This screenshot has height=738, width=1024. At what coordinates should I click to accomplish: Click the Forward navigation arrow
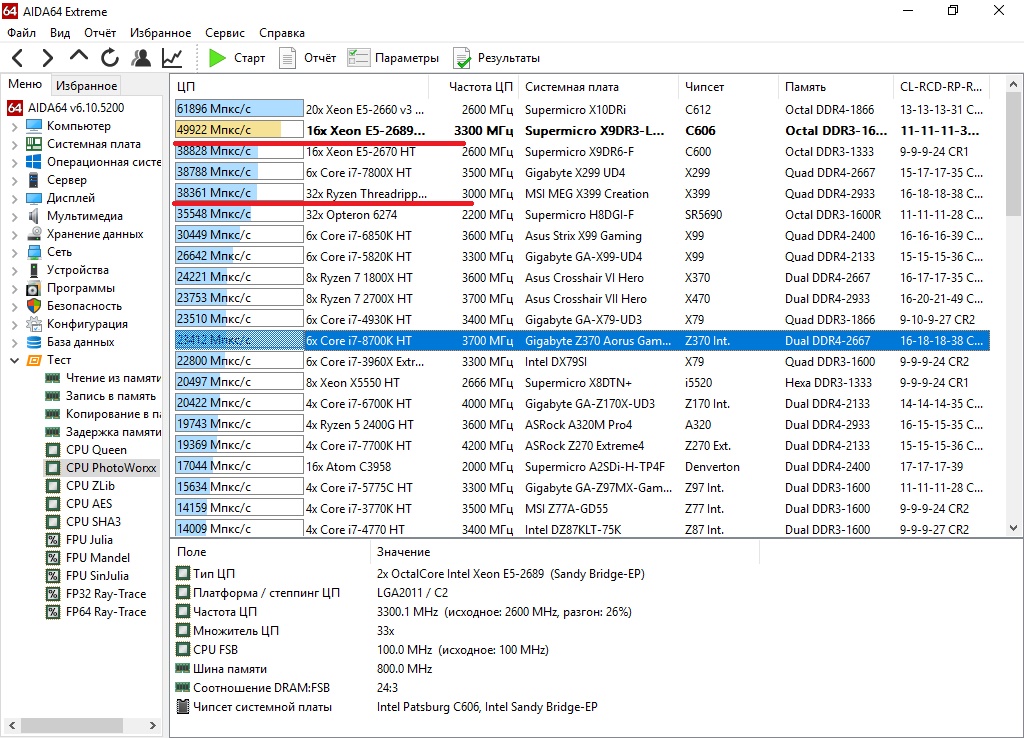[x=47, y=58]
